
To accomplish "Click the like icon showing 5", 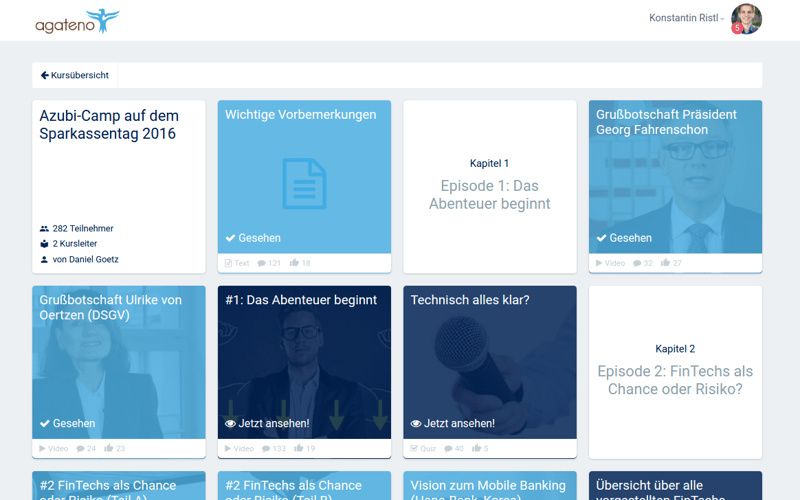I will point(477,448).
